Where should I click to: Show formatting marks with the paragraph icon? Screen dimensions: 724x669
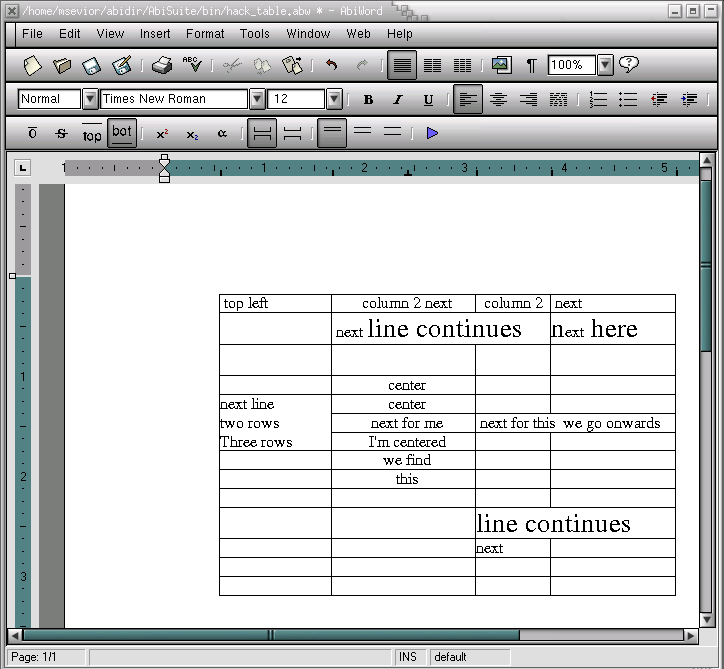531,66
